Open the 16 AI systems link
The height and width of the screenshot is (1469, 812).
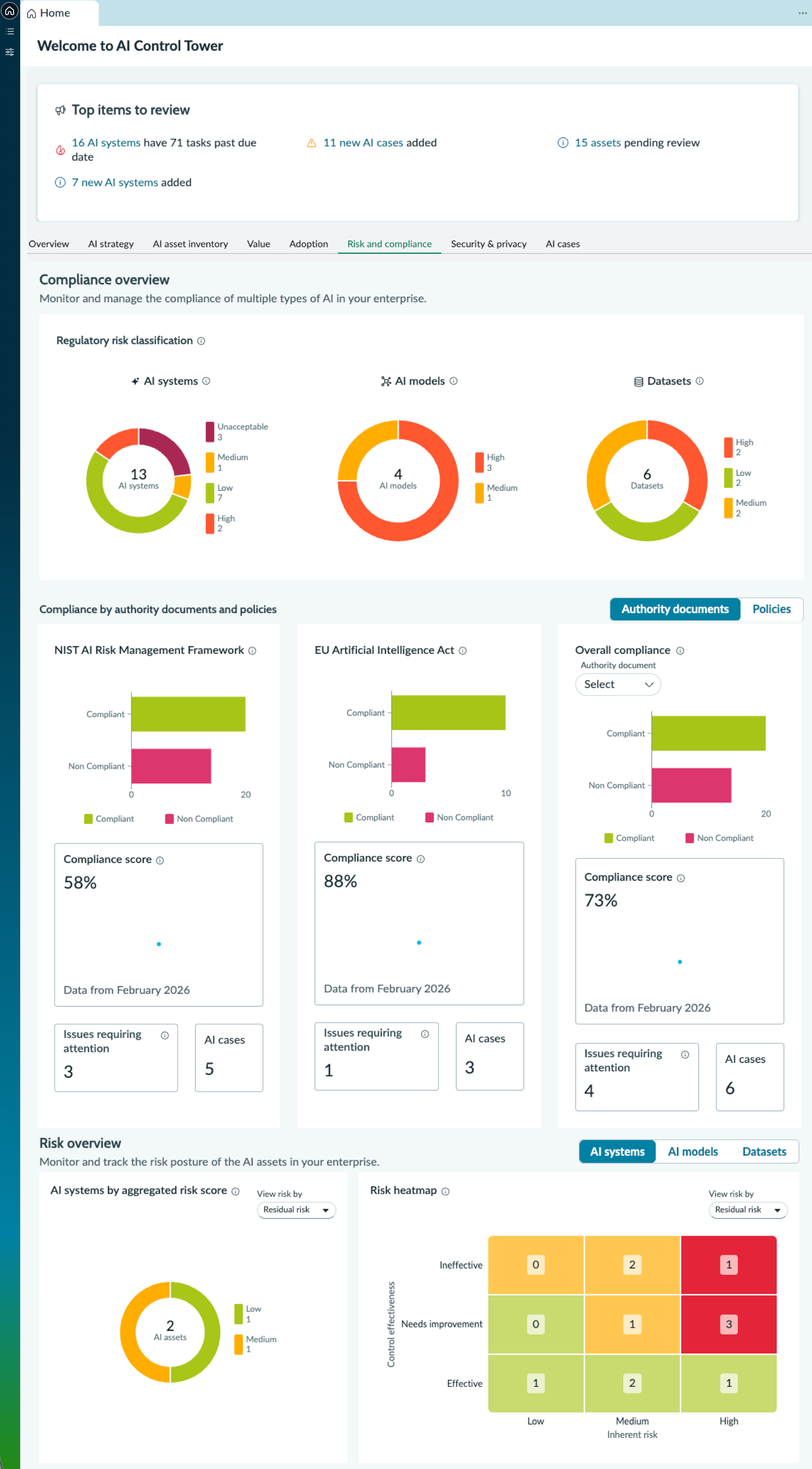click(x=106, y=142)
